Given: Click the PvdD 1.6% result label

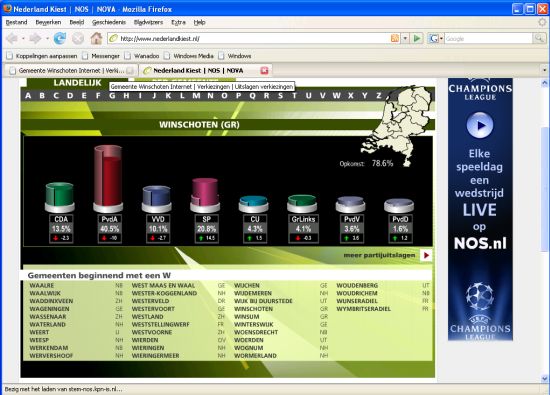Looking at the screenshot, I should [400, 229].
